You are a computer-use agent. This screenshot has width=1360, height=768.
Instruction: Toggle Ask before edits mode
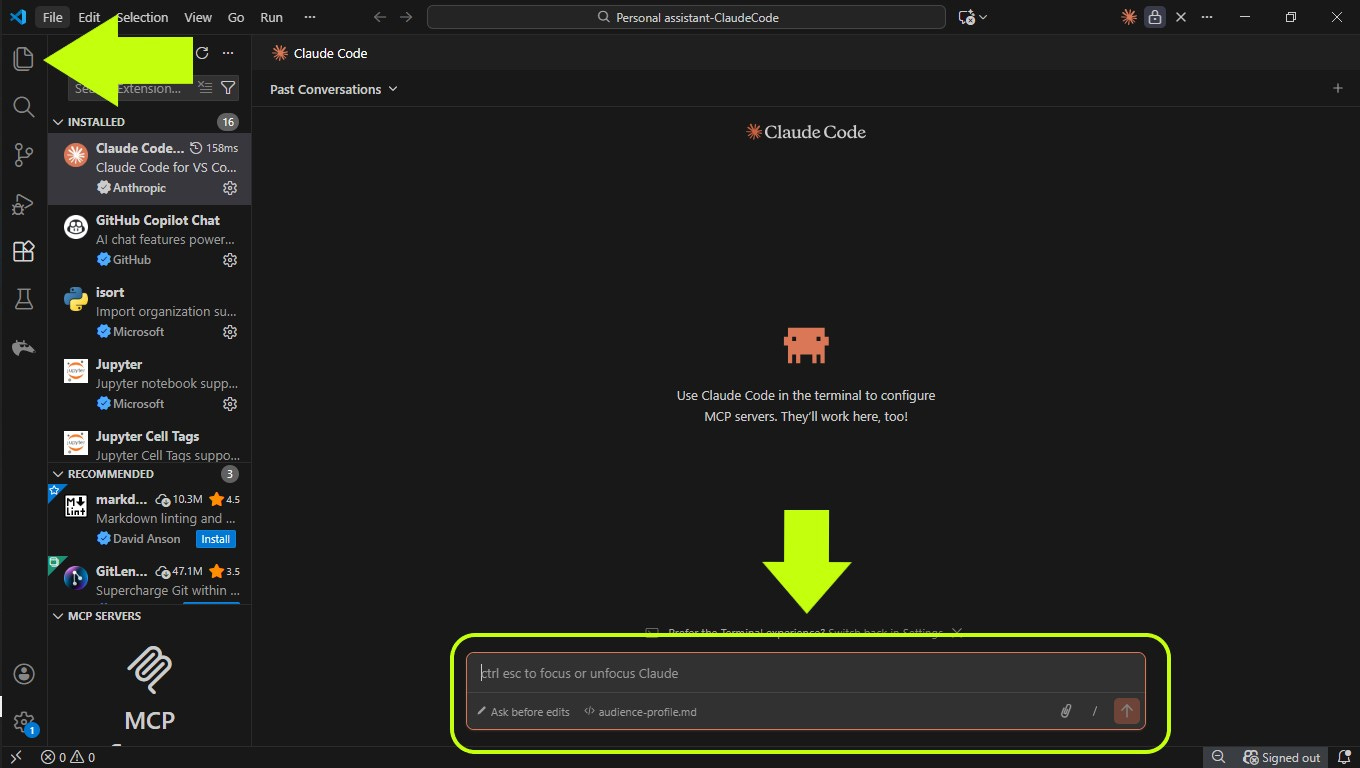pyautogui.click(x=523, y=712)
